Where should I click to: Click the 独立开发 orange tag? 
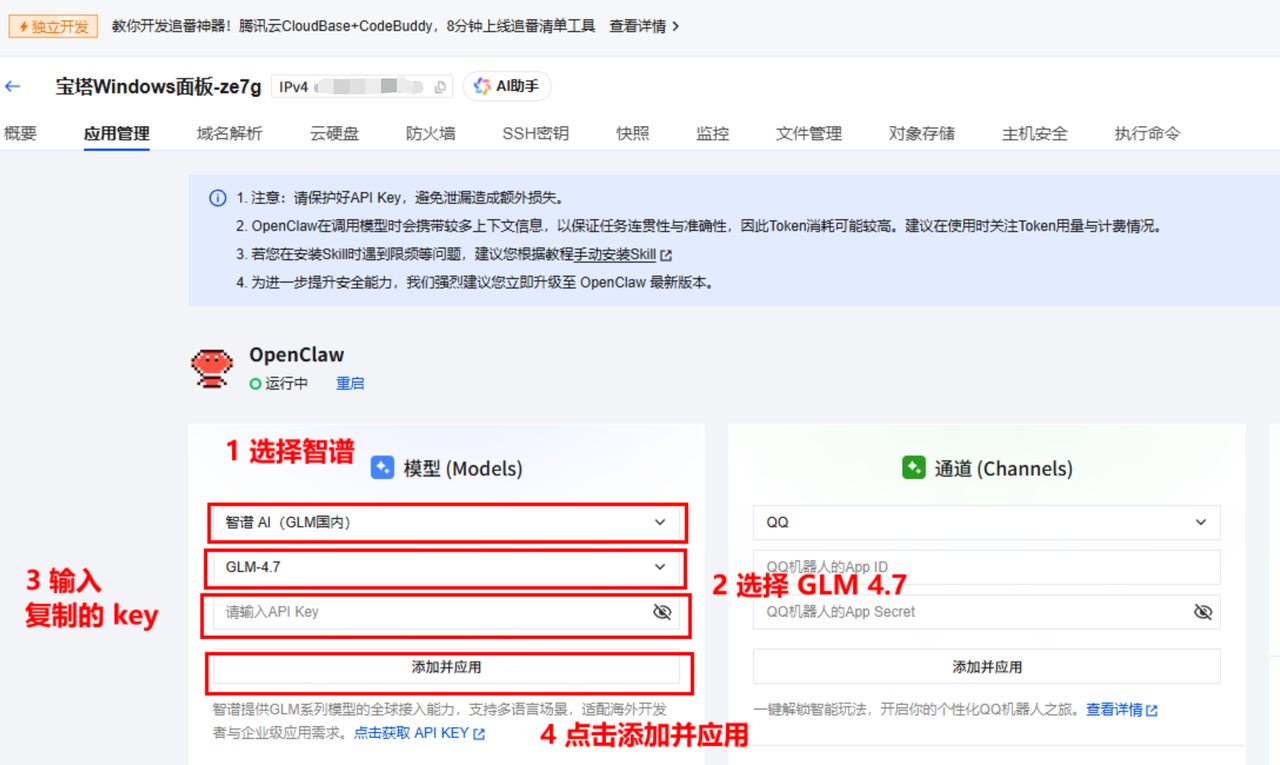[53, 26]
